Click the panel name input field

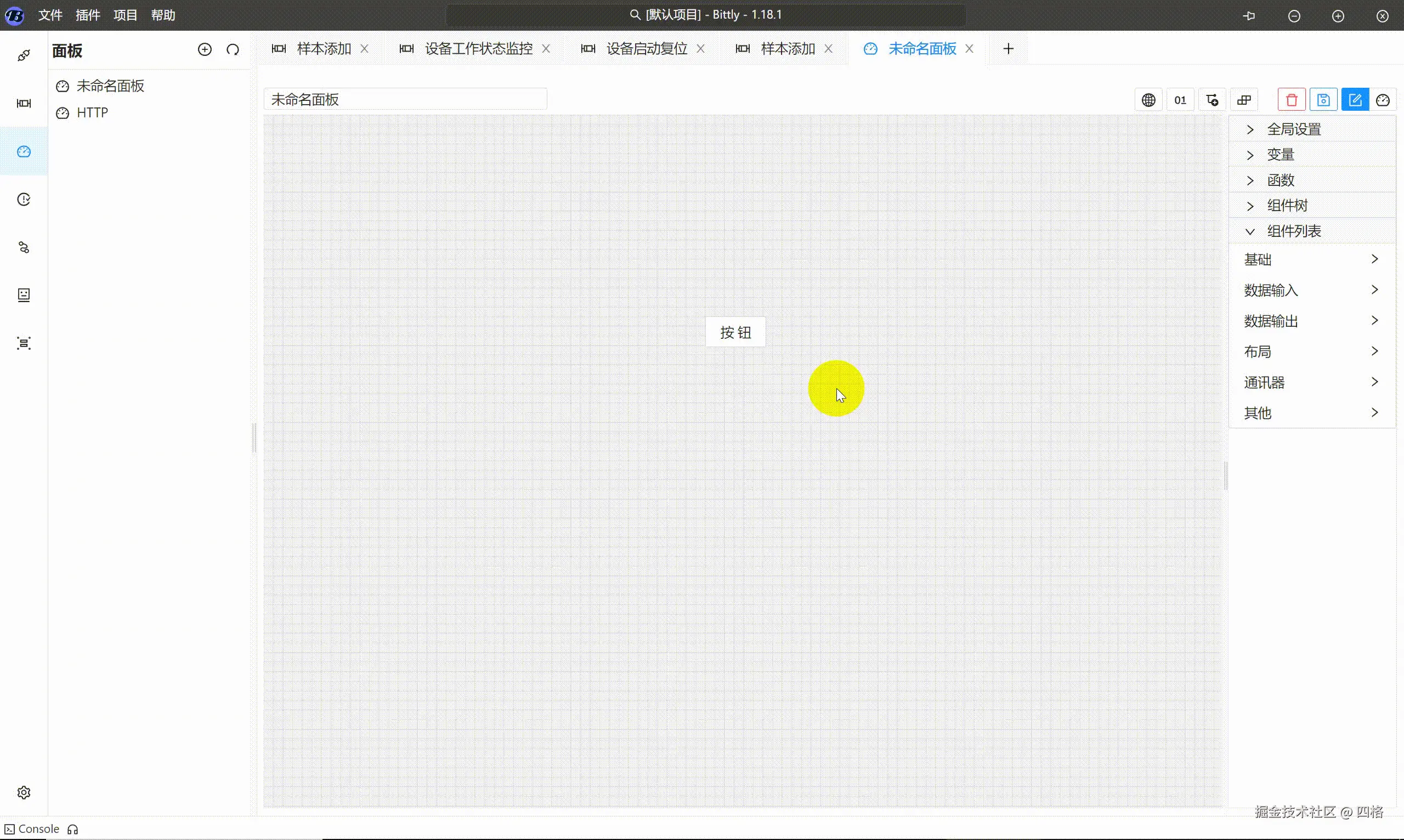(x=405, y=100)
